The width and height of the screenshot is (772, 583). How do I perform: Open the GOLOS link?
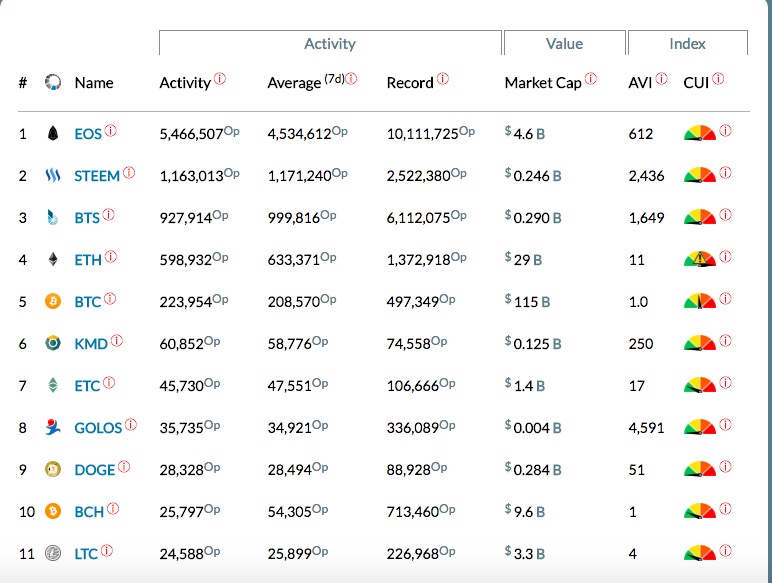pyautogui.click(x=98, y=427)
